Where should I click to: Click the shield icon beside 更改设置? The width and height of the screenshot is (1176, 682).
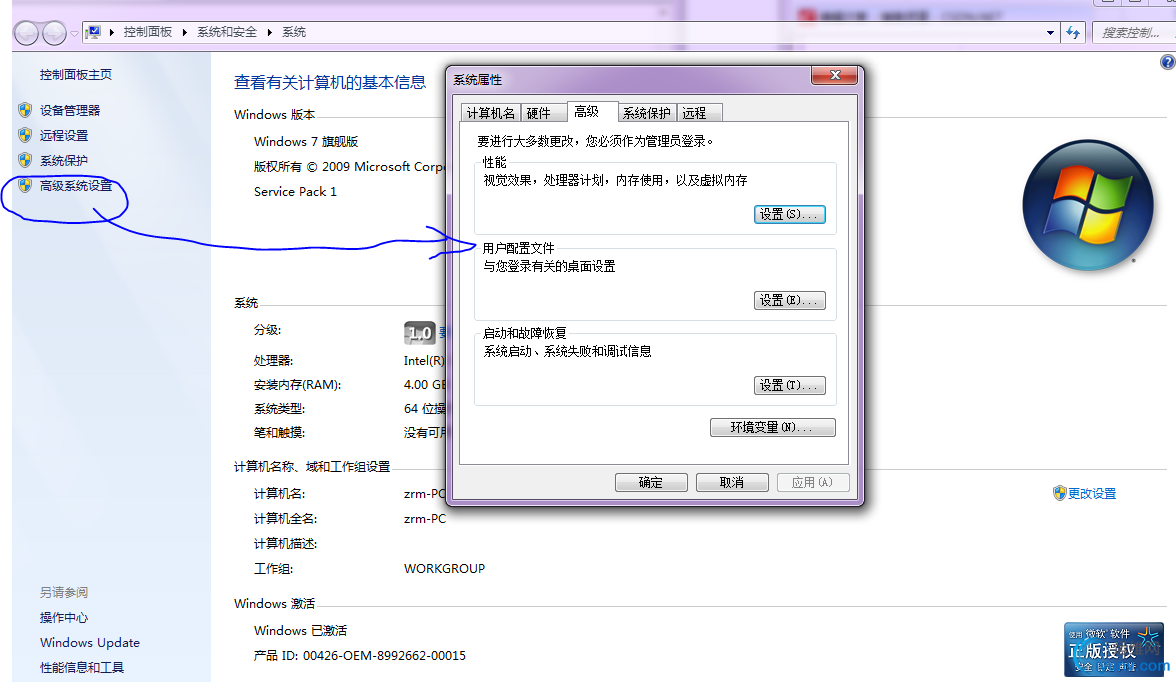tap(1060, 493)
